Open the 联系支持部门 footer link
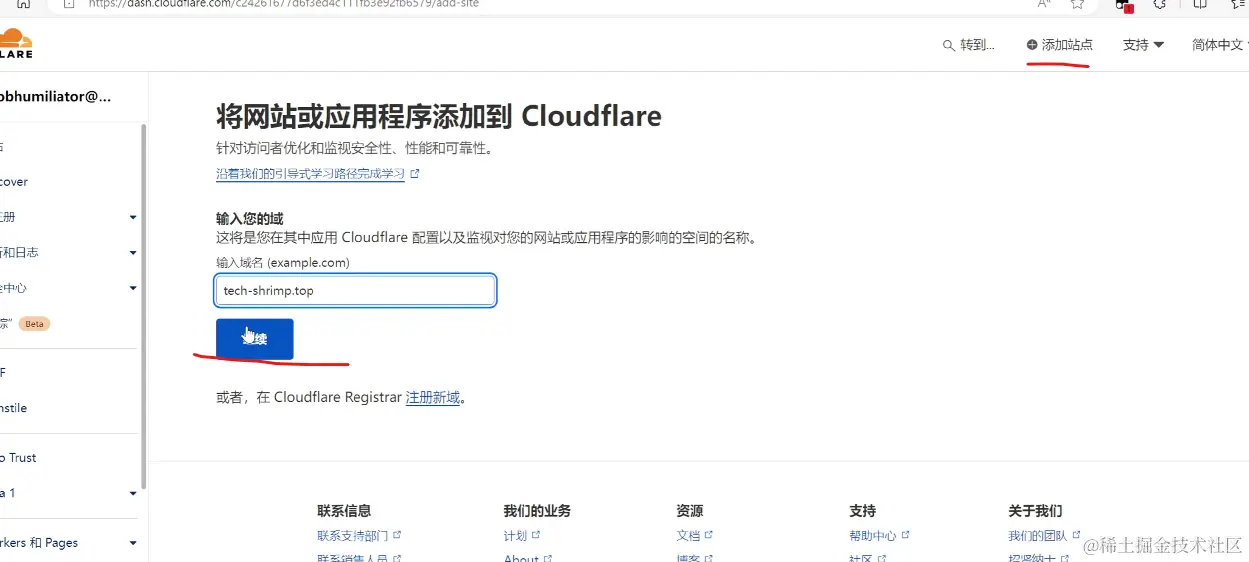The image size is (1249, 562). pos(354,536)
